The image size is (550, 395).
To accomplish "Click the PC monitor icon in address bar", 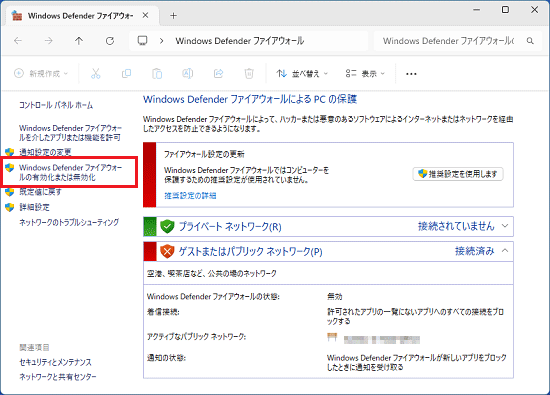I will (142, 41).
